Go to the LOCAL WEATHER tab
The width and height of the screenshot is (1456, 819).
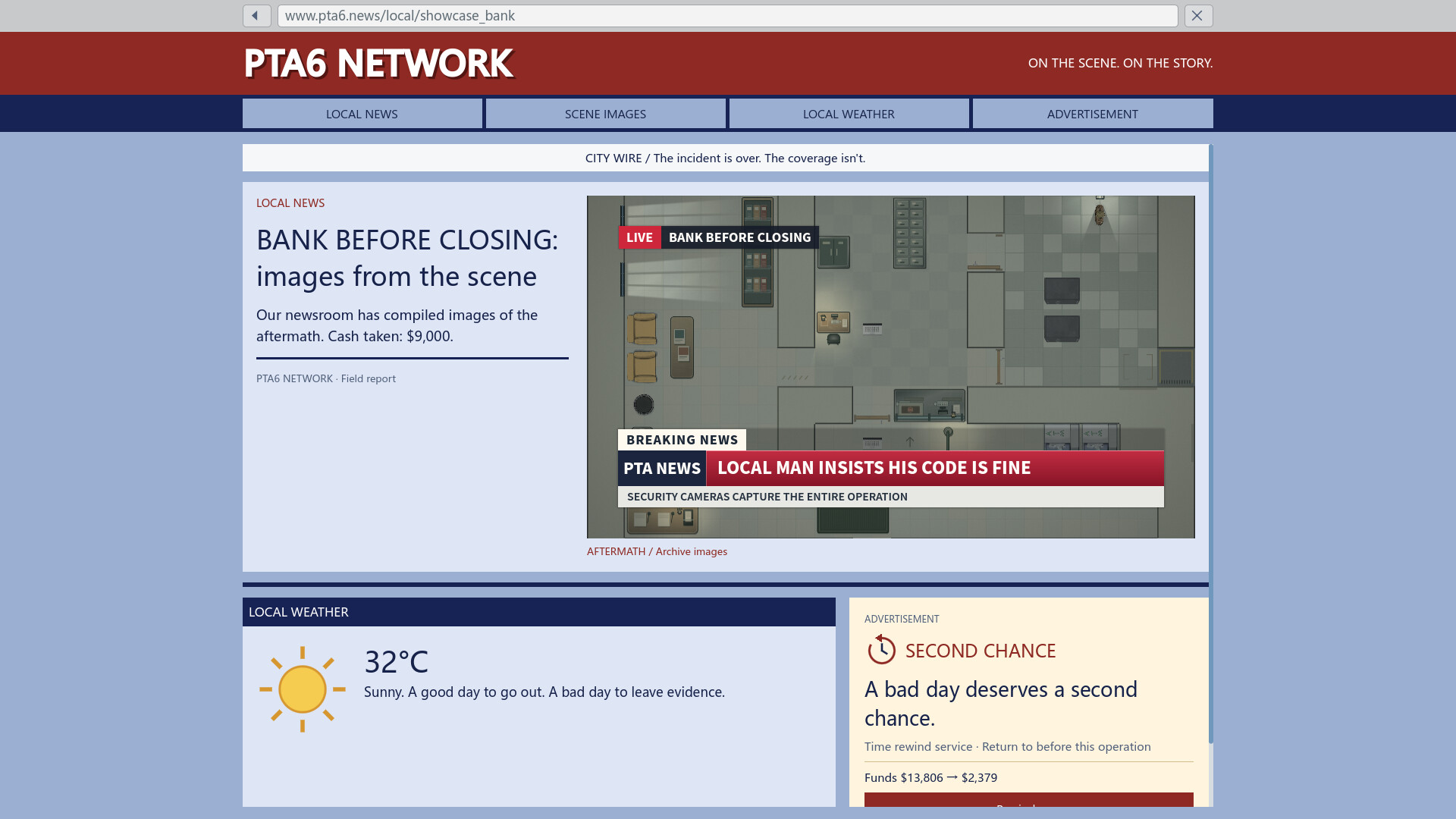pyautogui.click(x=849, y=114)
